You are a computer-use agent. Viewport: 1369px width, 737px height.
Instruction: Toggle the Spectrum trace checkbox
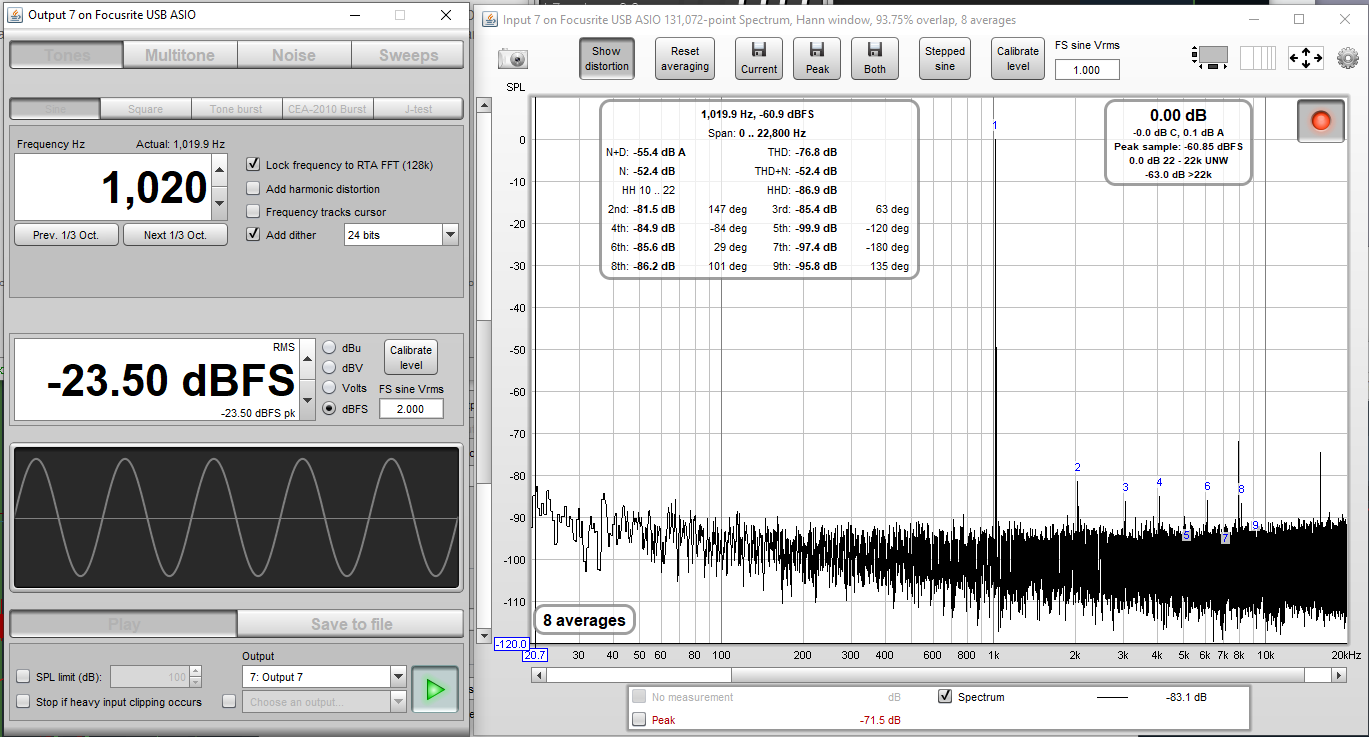945,696
